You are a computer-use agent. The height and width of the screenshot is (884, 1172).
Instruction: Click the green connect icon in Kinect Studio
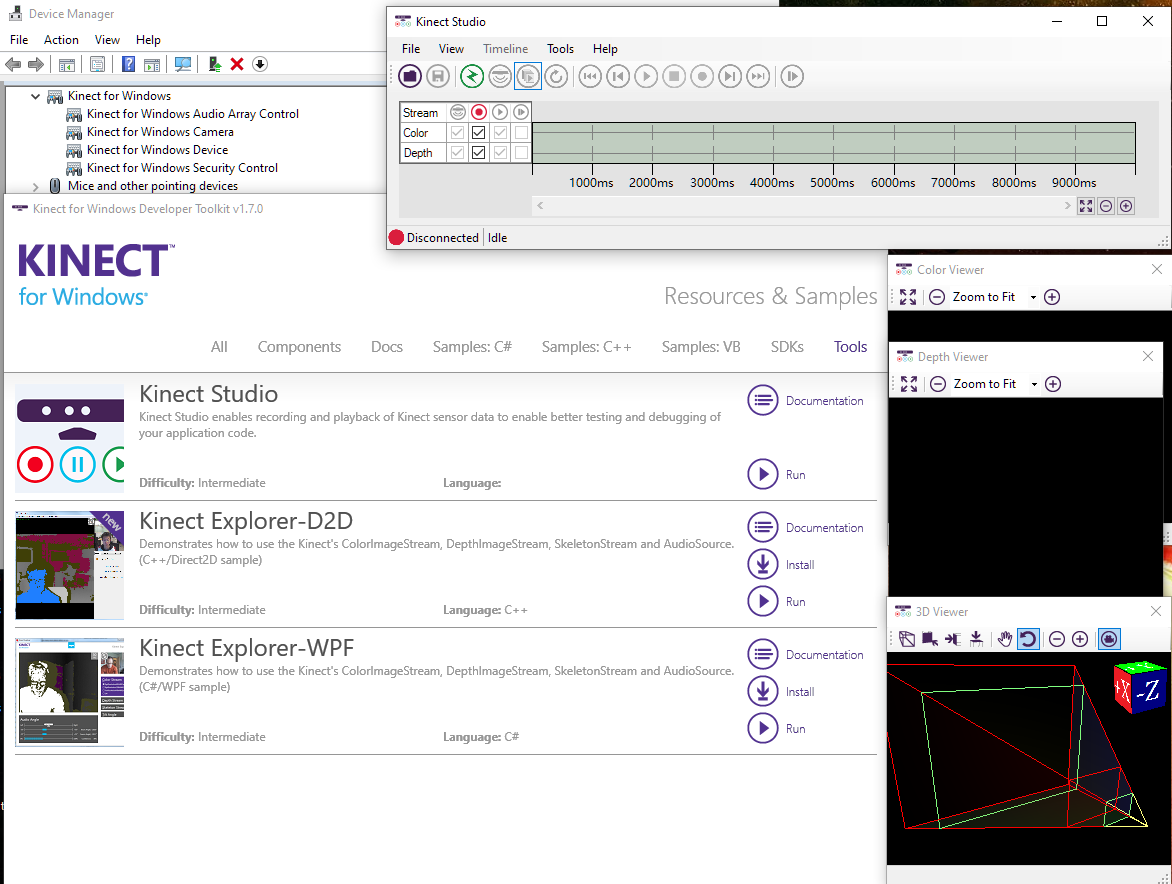tap(471, 76)
